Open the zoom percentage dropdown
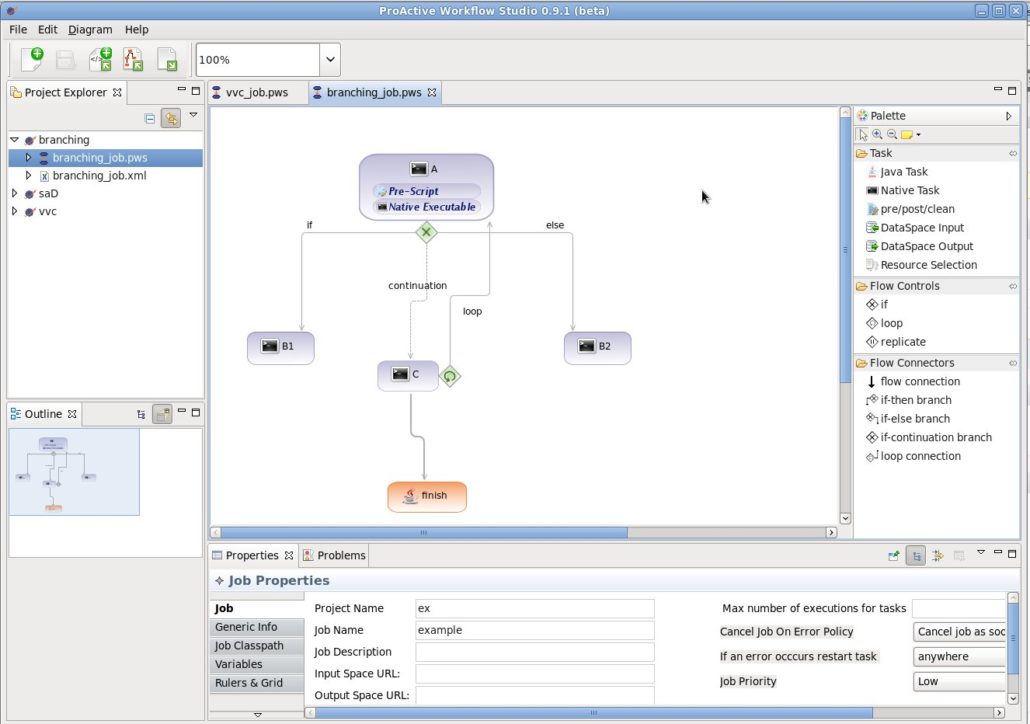1030x724 pixels. click(x=330, y=60)
